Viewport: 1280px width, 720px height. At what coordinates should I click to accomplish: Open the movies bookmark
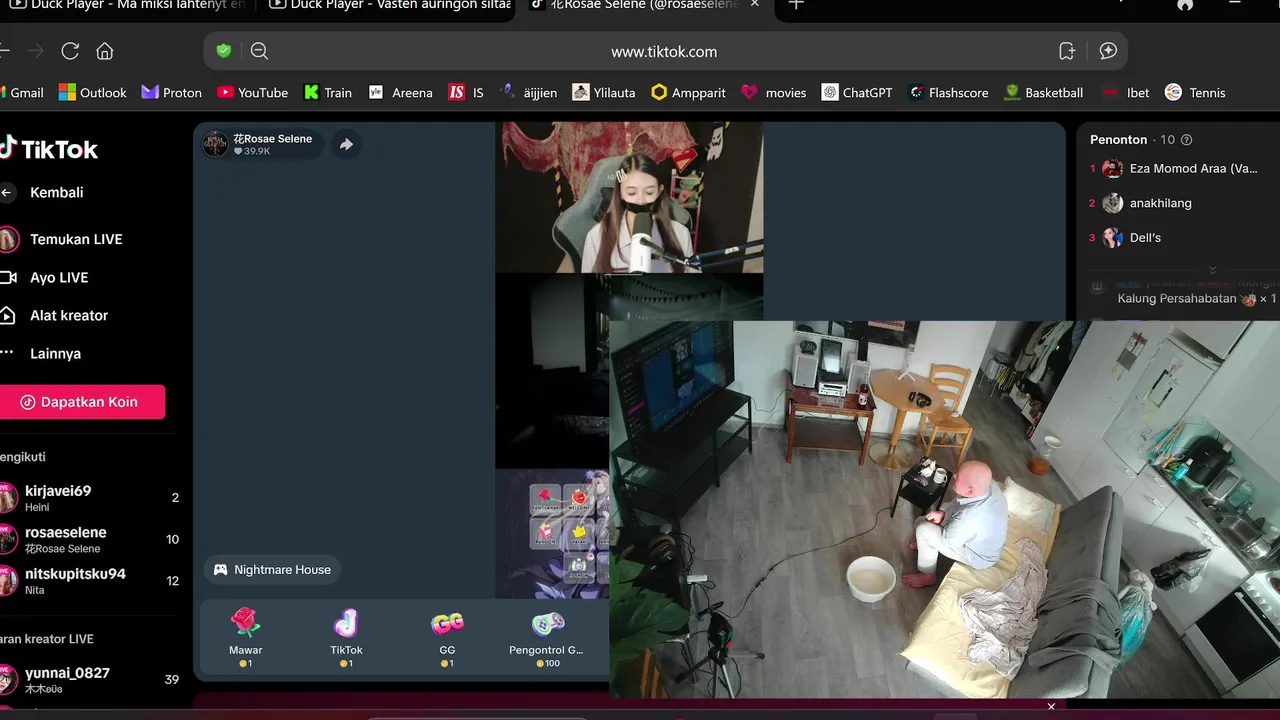[x=773, y=92]
